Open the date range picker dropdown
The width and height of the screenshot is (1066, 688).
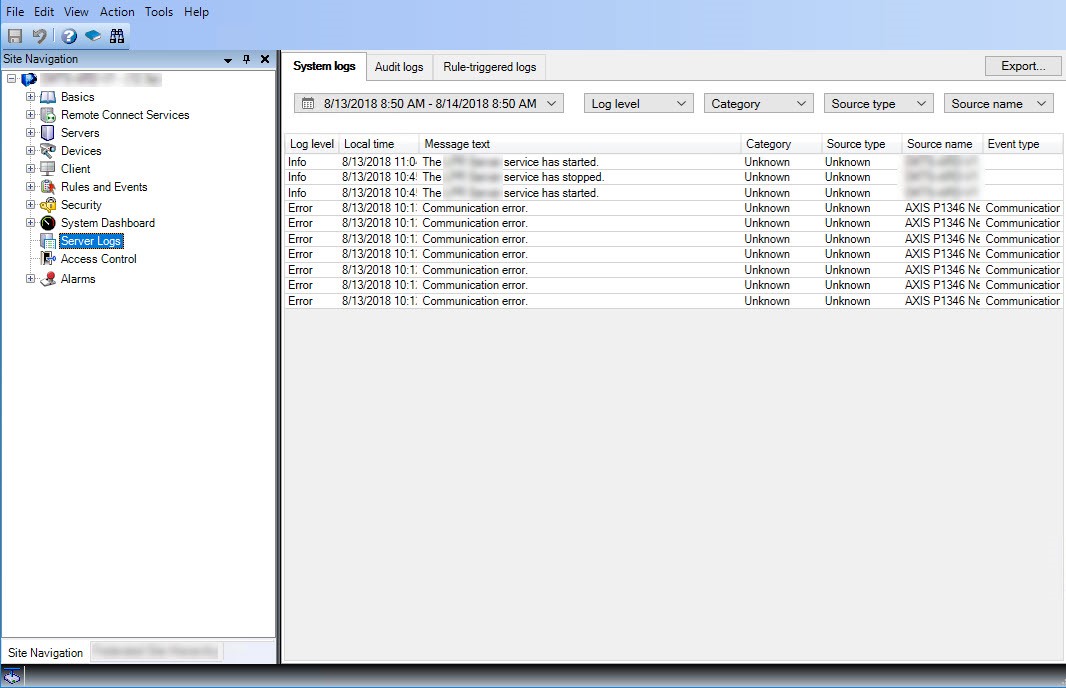pyautogui.click(x=428, y=102)
